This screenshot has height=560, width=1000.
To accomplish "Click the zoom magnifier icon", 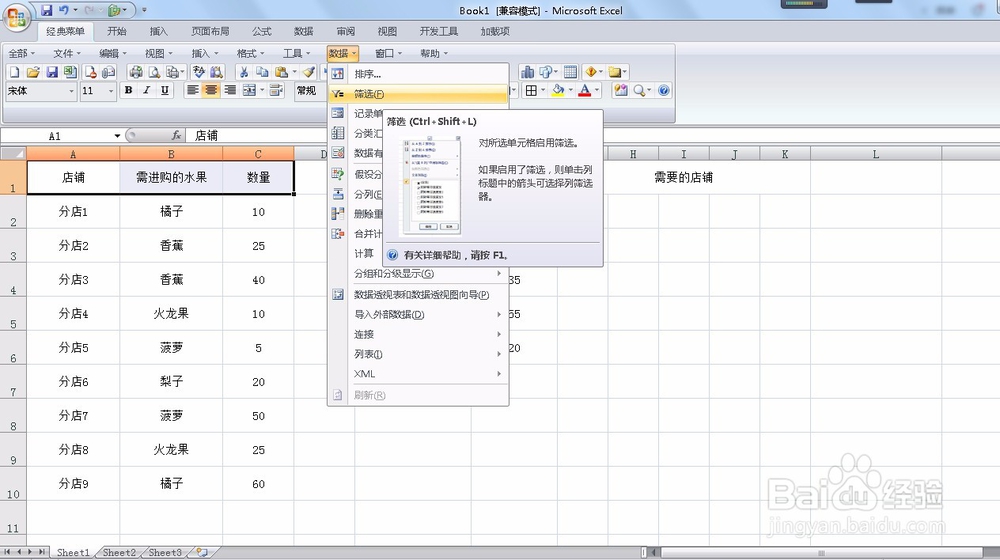I will tap(639, 91).
